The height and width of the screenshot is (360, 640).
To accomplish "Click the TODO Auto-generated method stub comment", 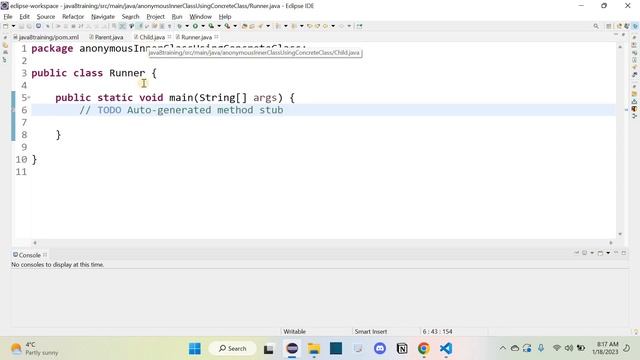I will [x=181, y=110].
